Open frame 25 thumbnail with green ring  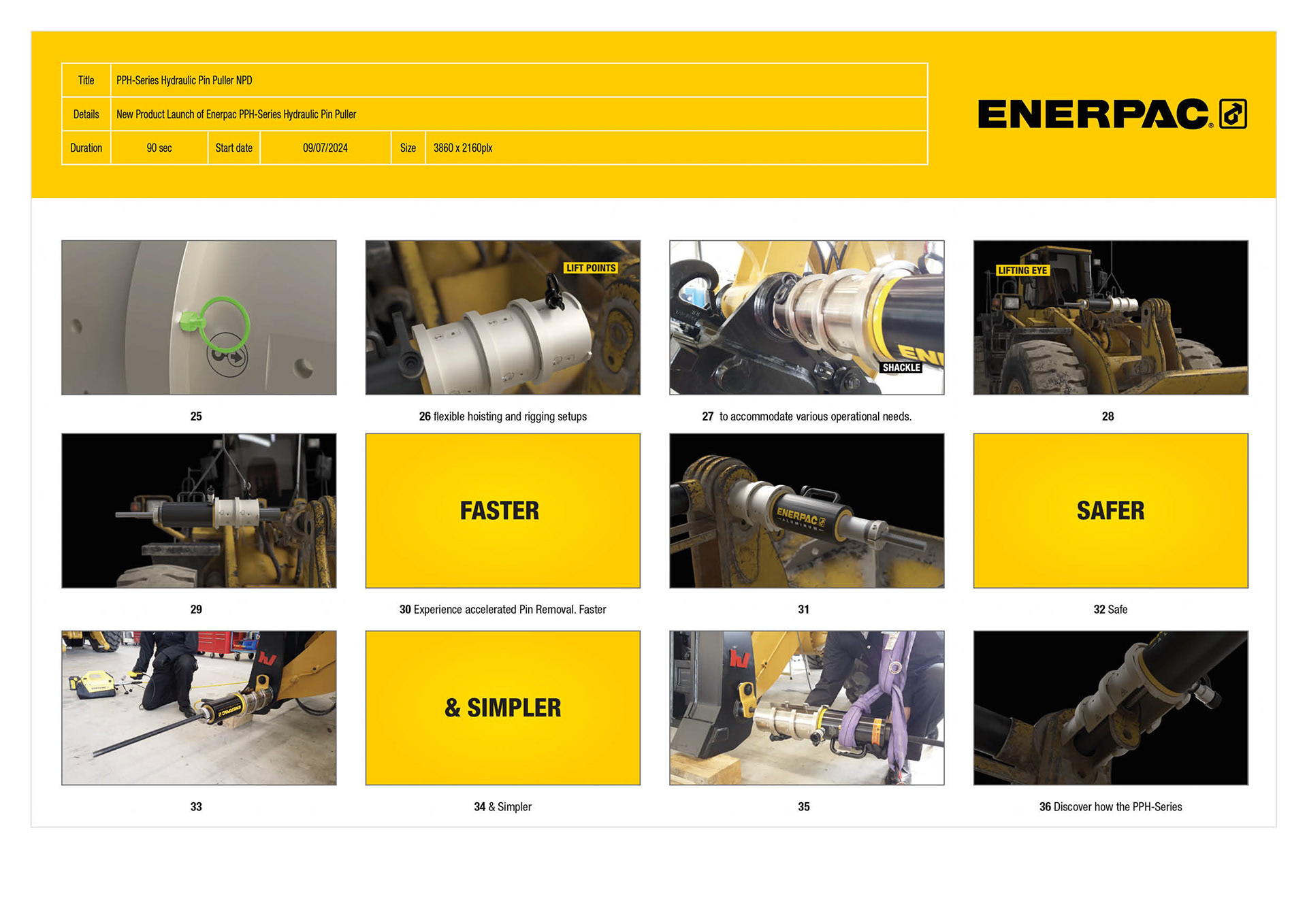199,317
